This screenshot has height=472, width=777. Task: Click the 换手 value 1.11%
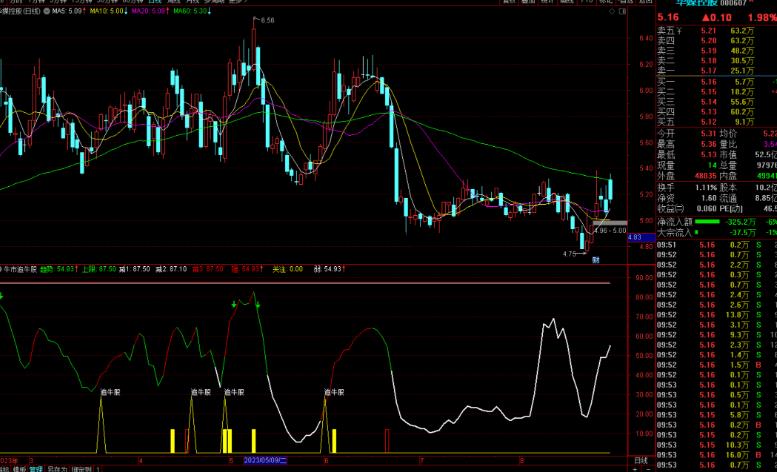tap(706, 188)
